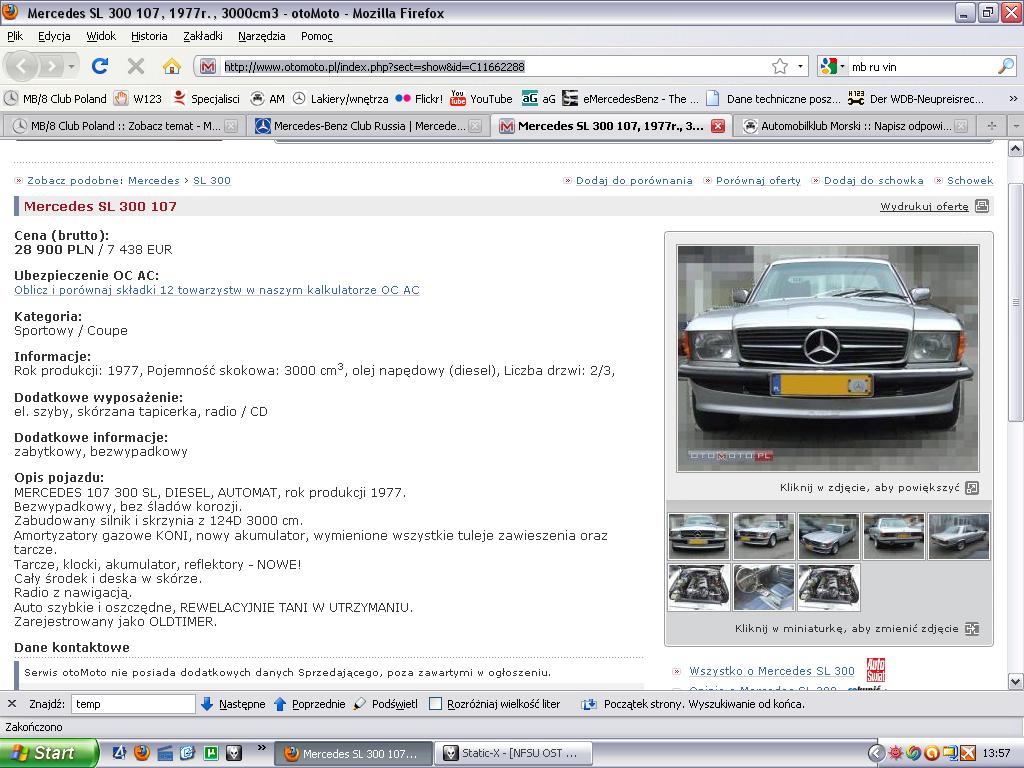Open the Zakładki menu
Viewport: 1024px width, 768px height.
(x=203, y=36)
